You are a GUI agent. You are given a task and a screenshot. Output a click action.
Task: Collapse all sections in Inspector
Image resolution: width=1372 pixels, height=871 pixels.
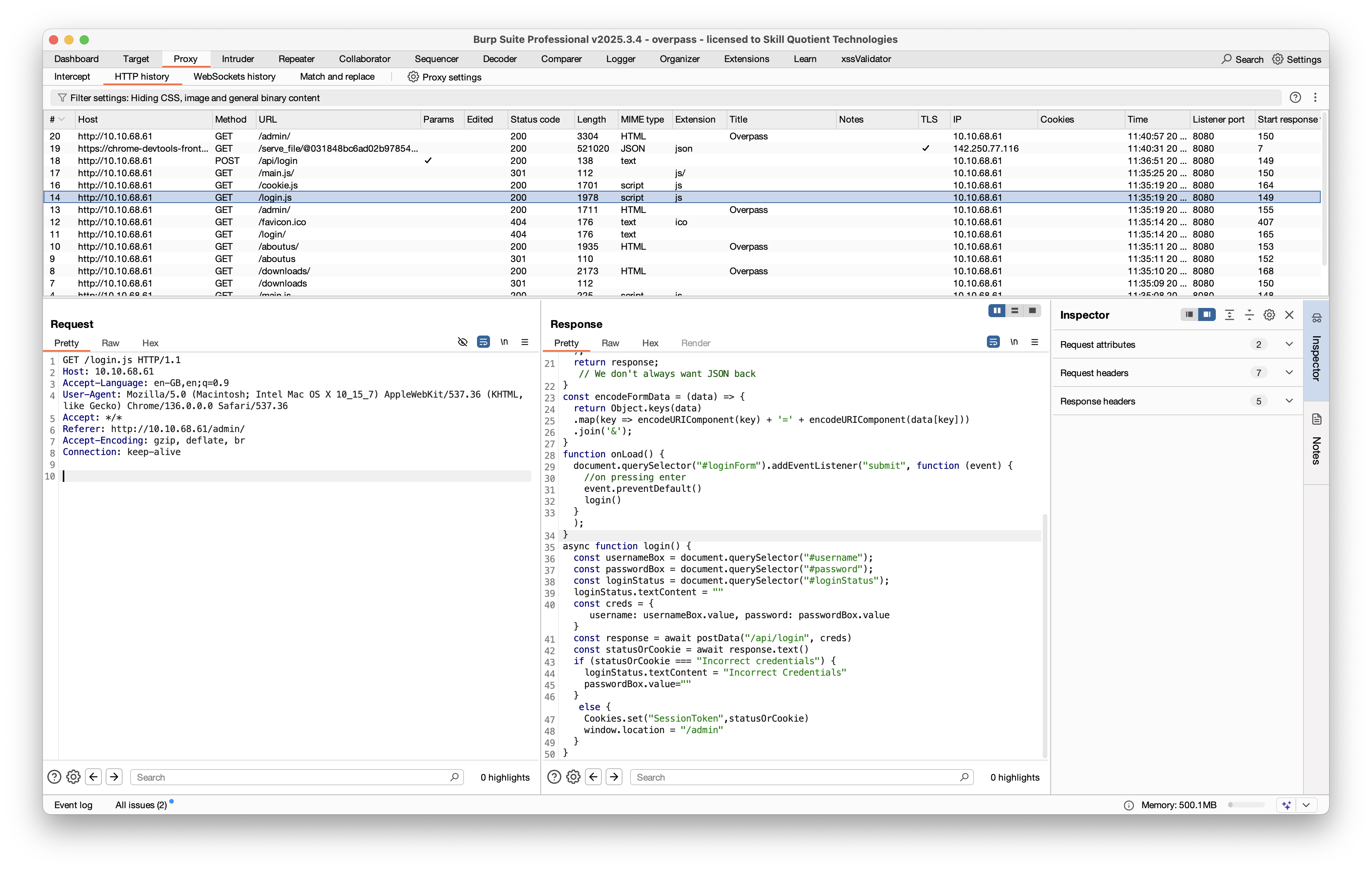[x=1249, y=314]
